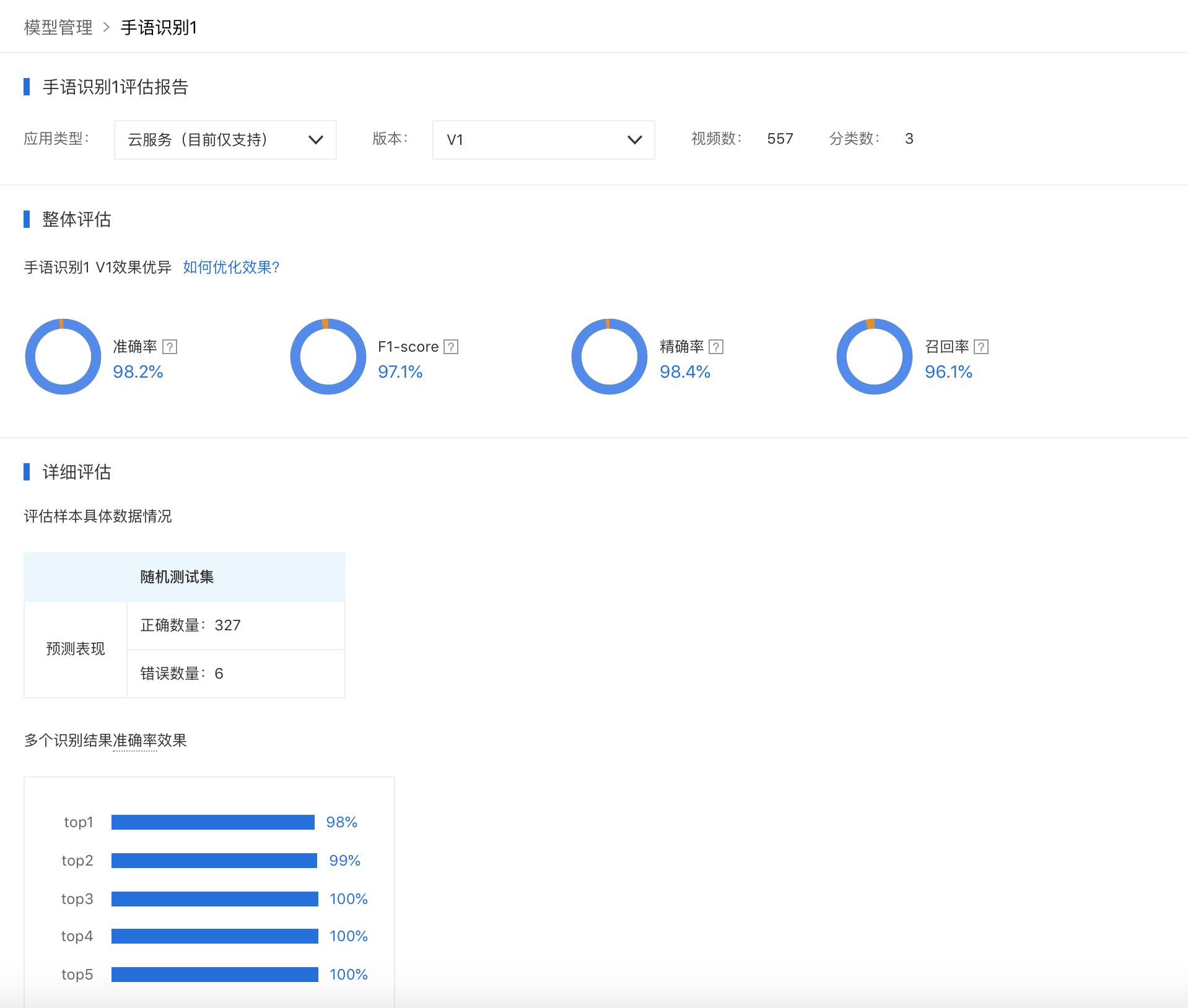1188x1008 pixels.
Task: Click the top2 99% percentage label
Action: click(x=344, y=861)
